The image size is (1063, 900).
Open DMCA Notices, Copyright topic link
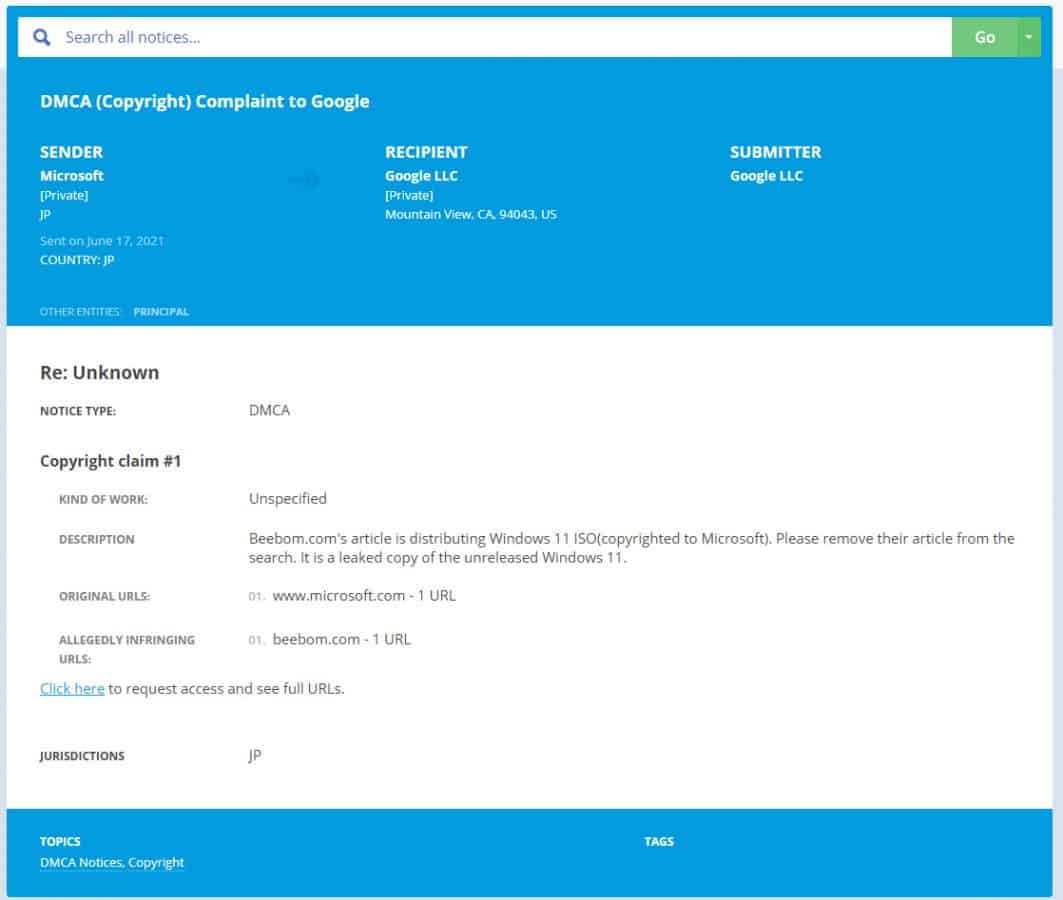point(112,863)
